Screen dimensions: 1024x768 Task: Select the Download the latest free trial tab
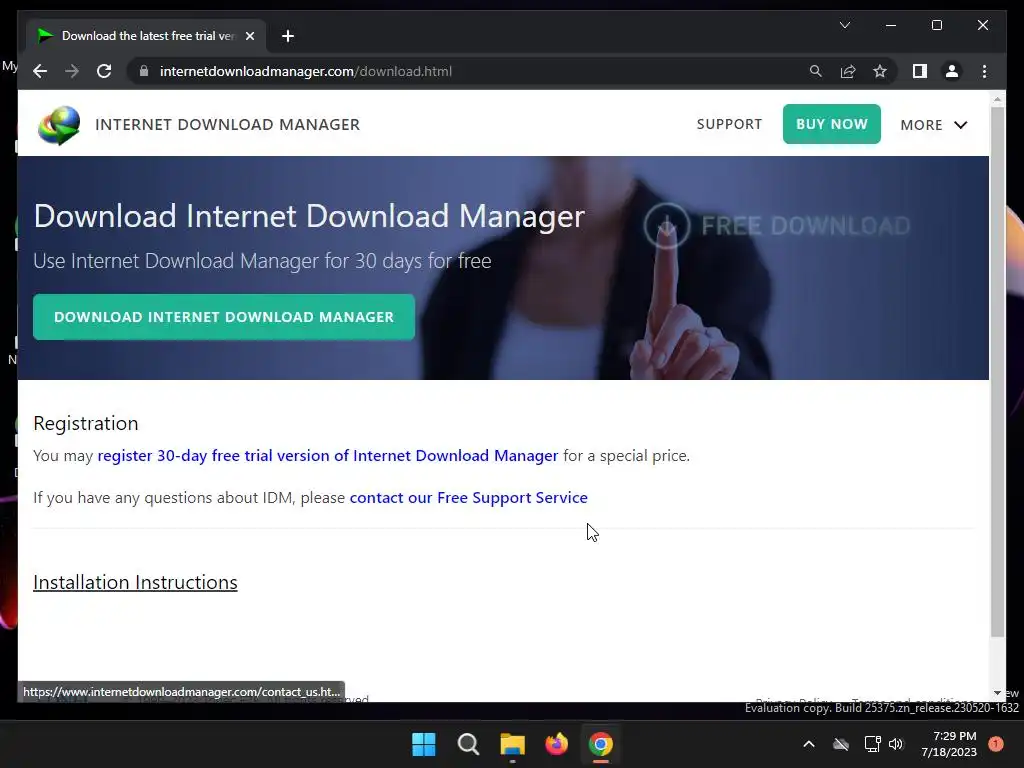coord(147,36)
